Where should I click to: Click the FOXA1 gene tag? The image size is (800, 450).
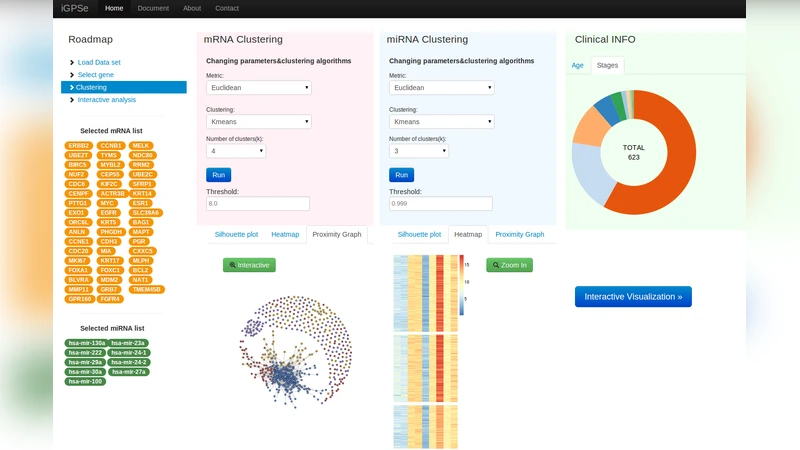[78, 270]
